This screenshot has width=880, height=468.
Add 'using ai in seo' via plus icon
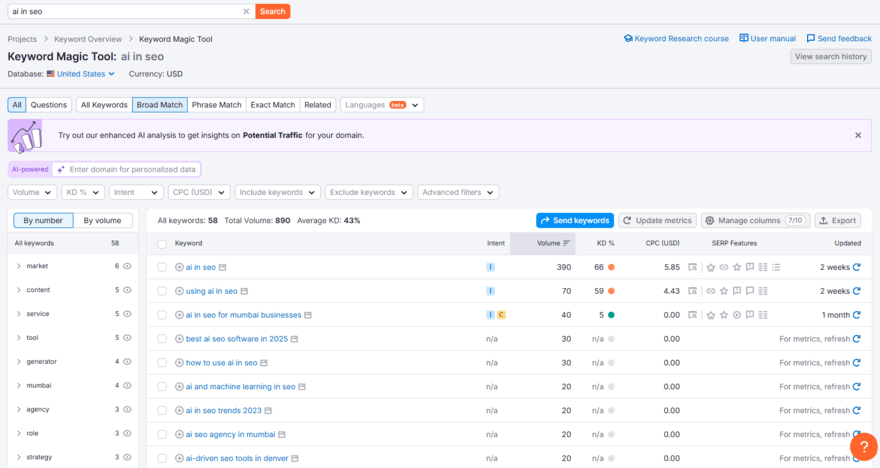click(x=179, y=291)
